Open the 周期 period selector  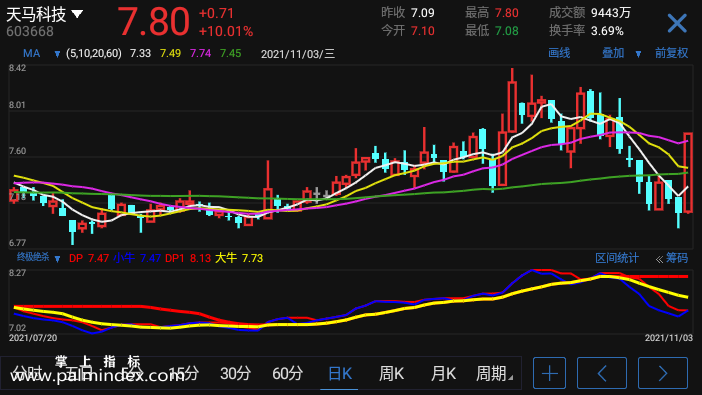pos(494,373)
